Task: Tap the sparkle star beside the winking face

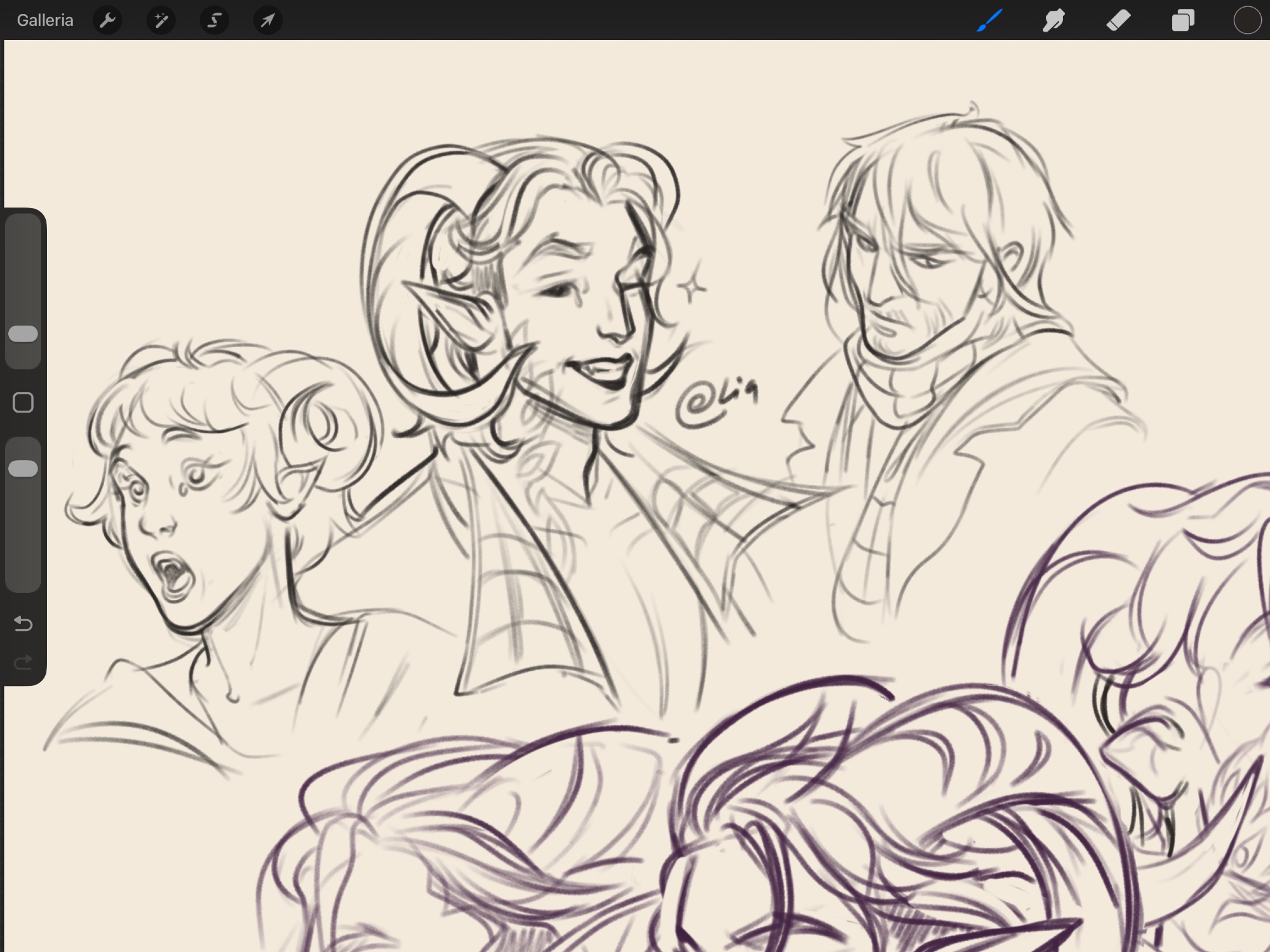Action: pyautogui.click(x=692, y=287)
